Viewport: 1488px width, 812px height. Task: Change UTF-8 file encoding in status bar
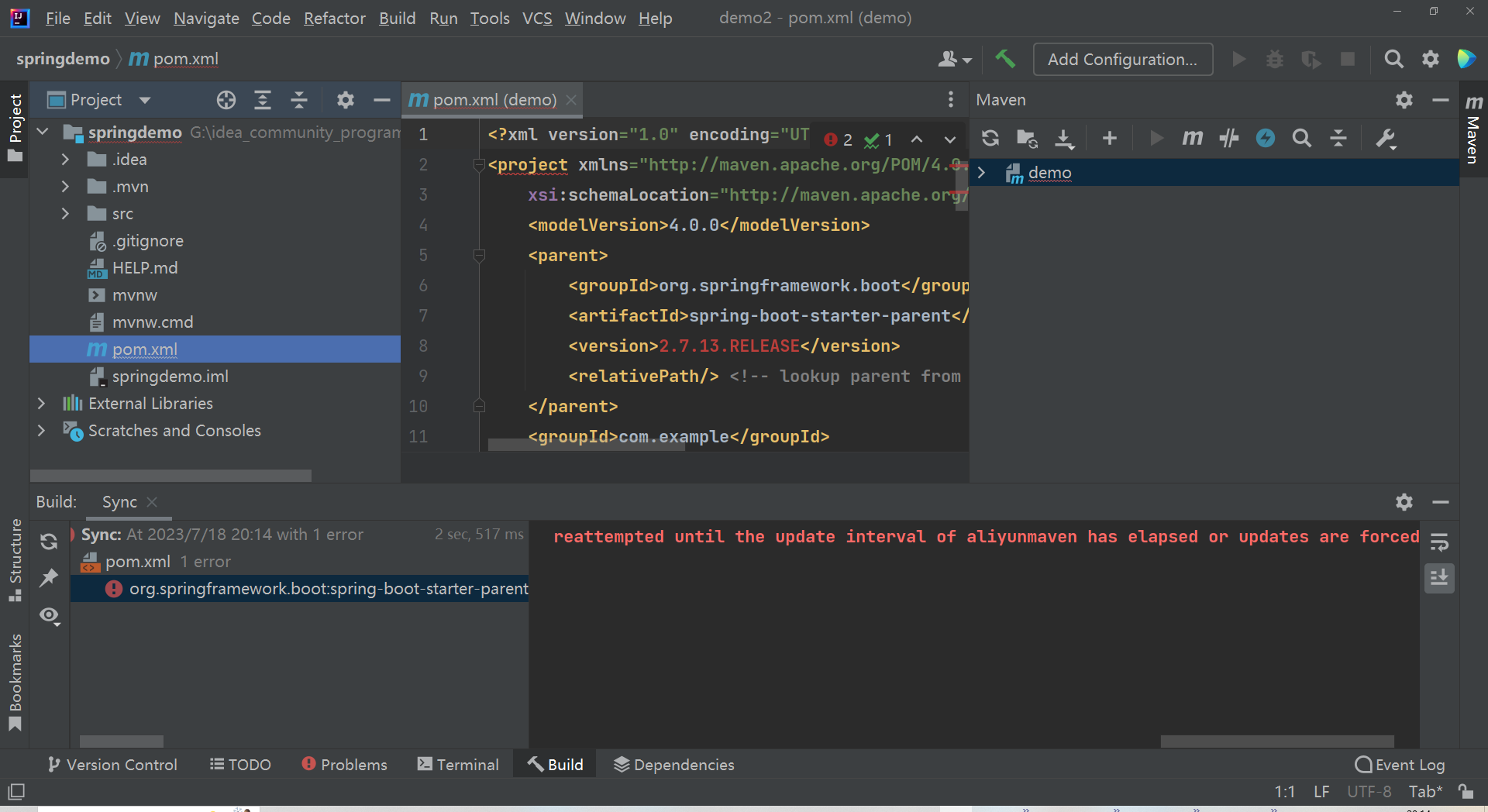[1369, 791]
